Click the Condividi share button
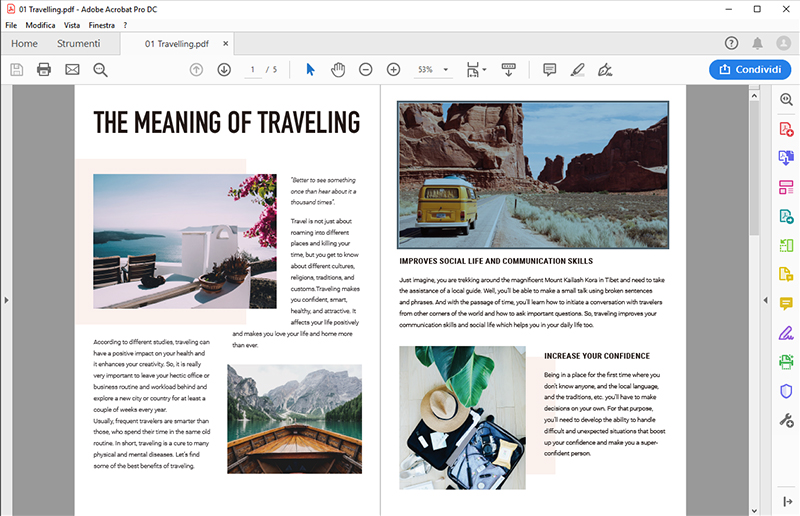This screenshot has height=516, width=800. (x=749, y=69)
